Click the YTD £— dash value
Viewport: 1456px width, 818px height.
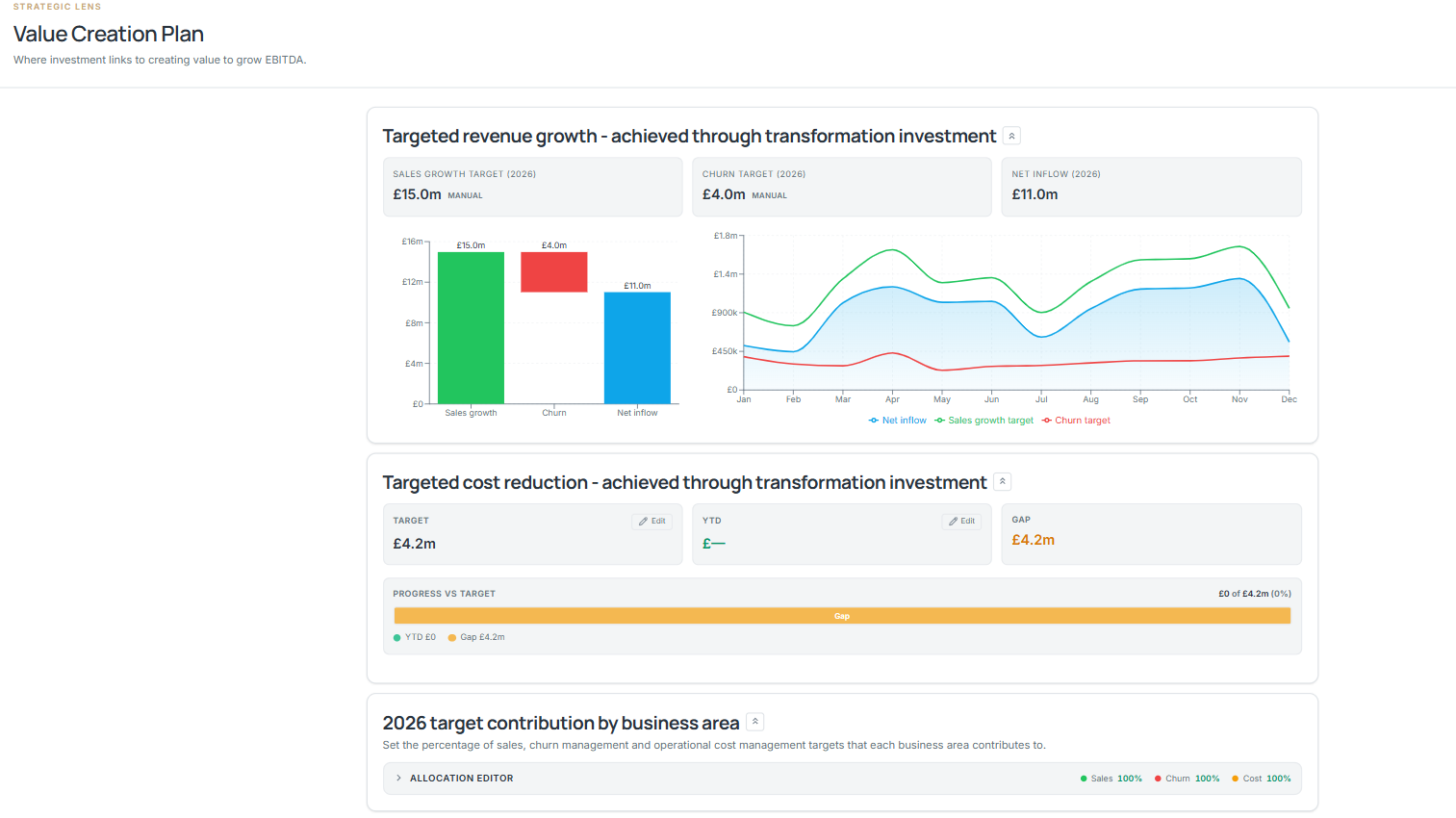point(713,544)
